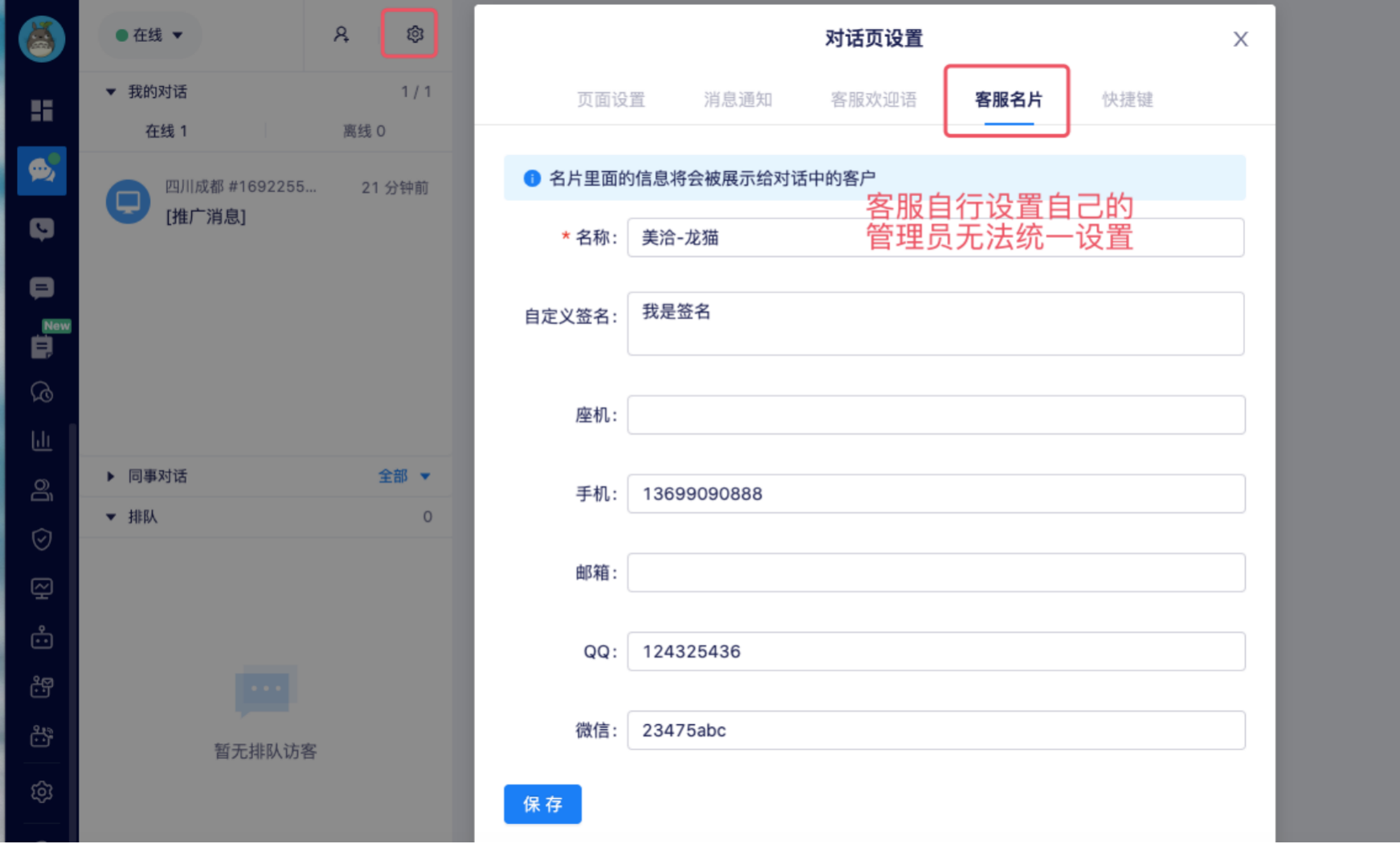
Task: Click the 微信 input field
Action: [936, 730]
